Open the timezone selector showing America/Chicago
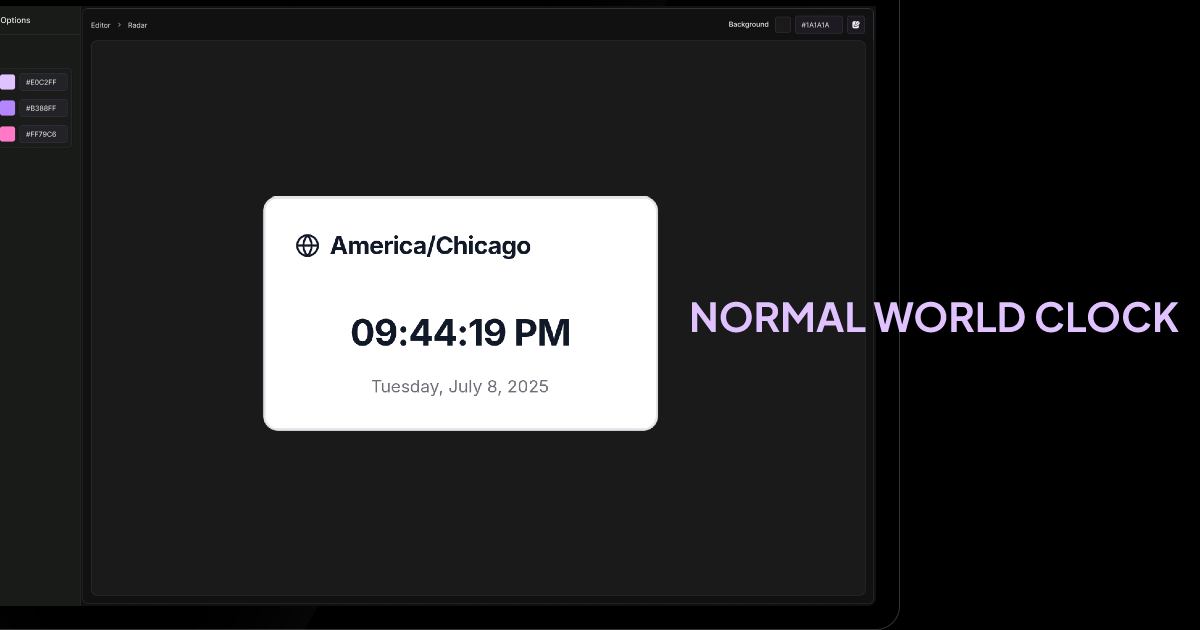 click(430, 245)
